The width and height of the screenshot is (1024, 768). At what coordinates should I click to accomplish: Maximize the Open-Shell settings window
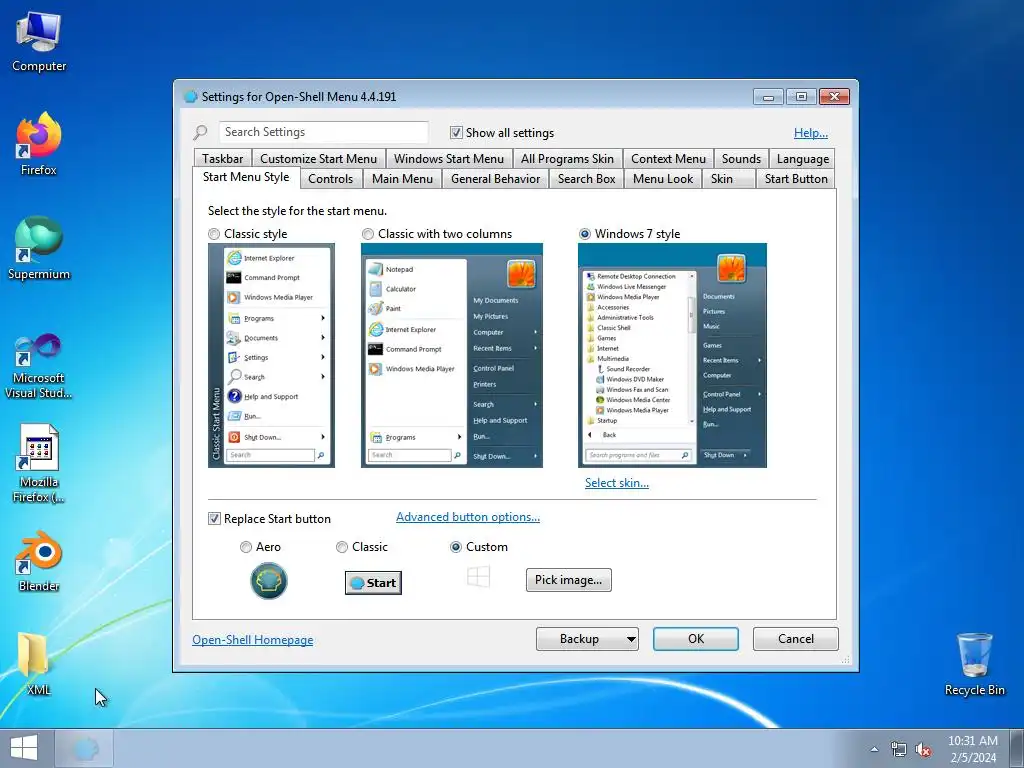tap(801, 97)
